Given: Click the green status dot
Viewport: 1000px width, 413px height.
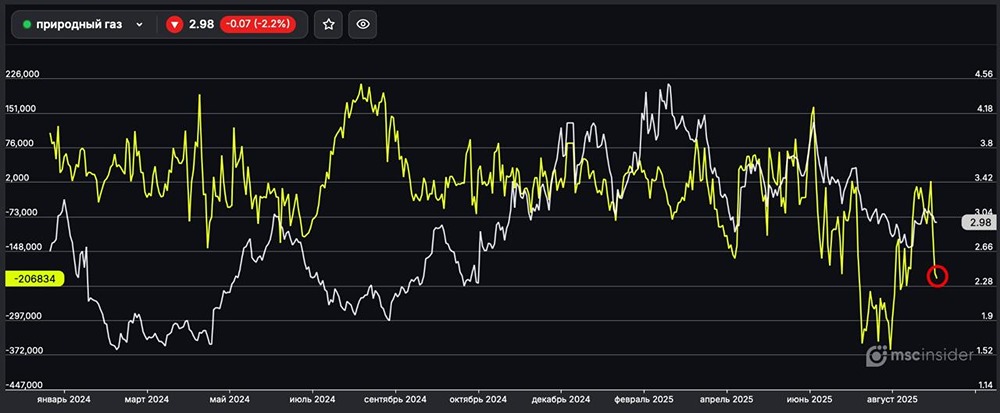Looking at the screenshot, I should pos(27,25).
